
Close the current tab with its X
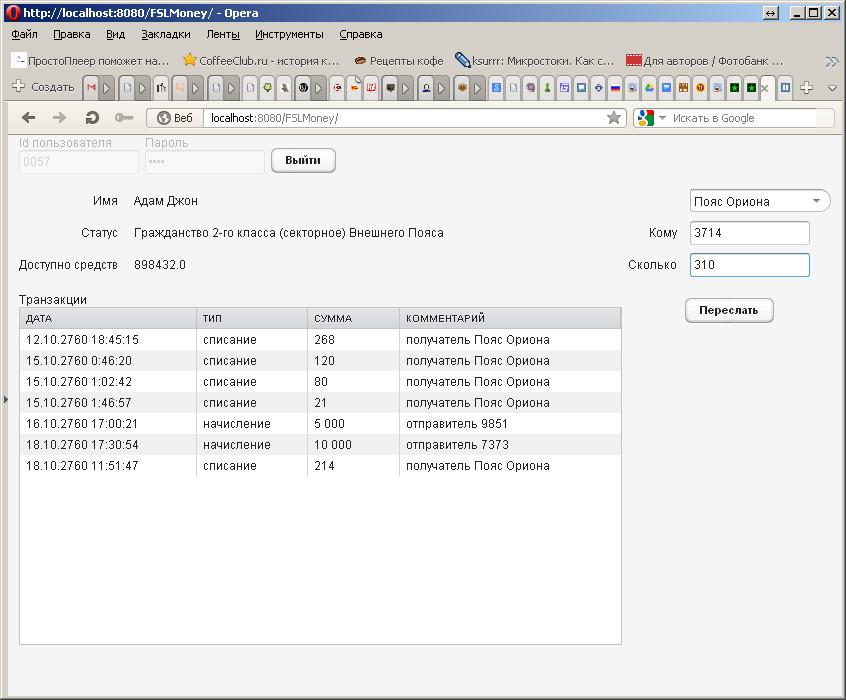tap(765, 87)
